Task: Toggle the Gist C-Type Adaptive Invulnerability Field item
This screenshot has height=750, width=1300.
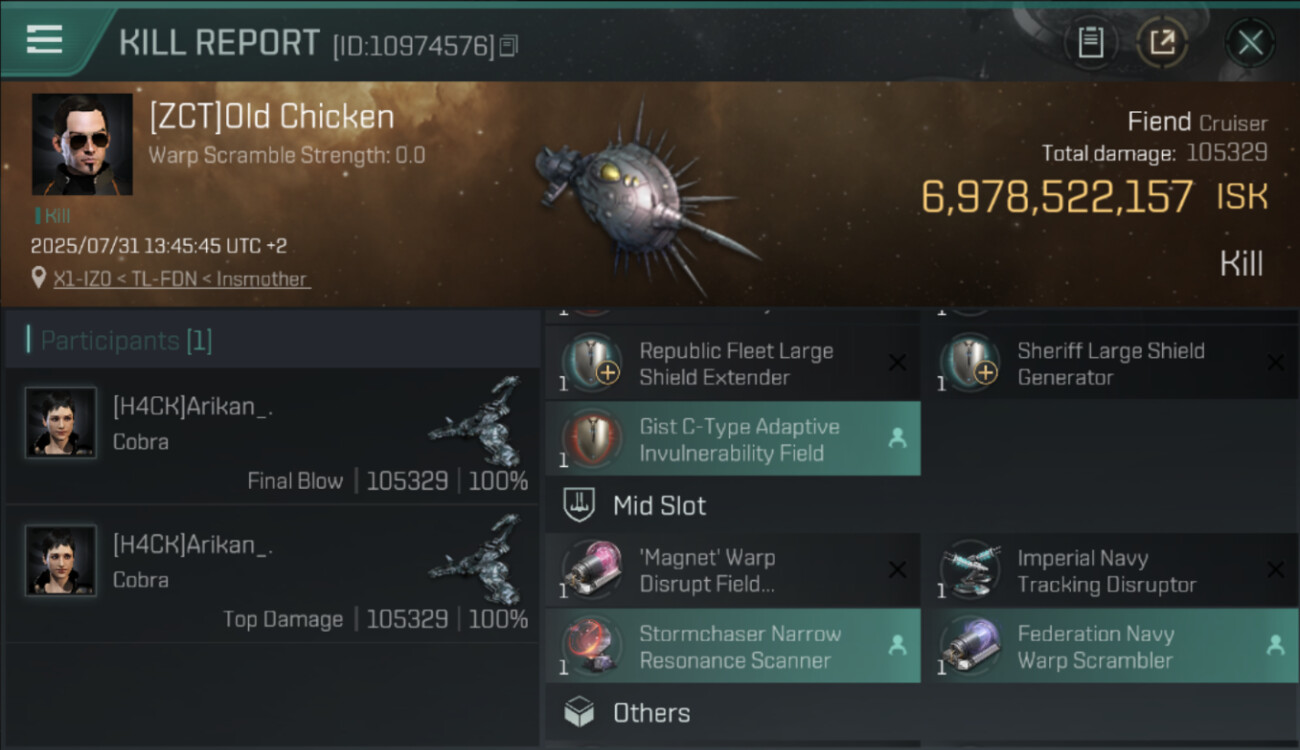Action: (x=732, y=439)
